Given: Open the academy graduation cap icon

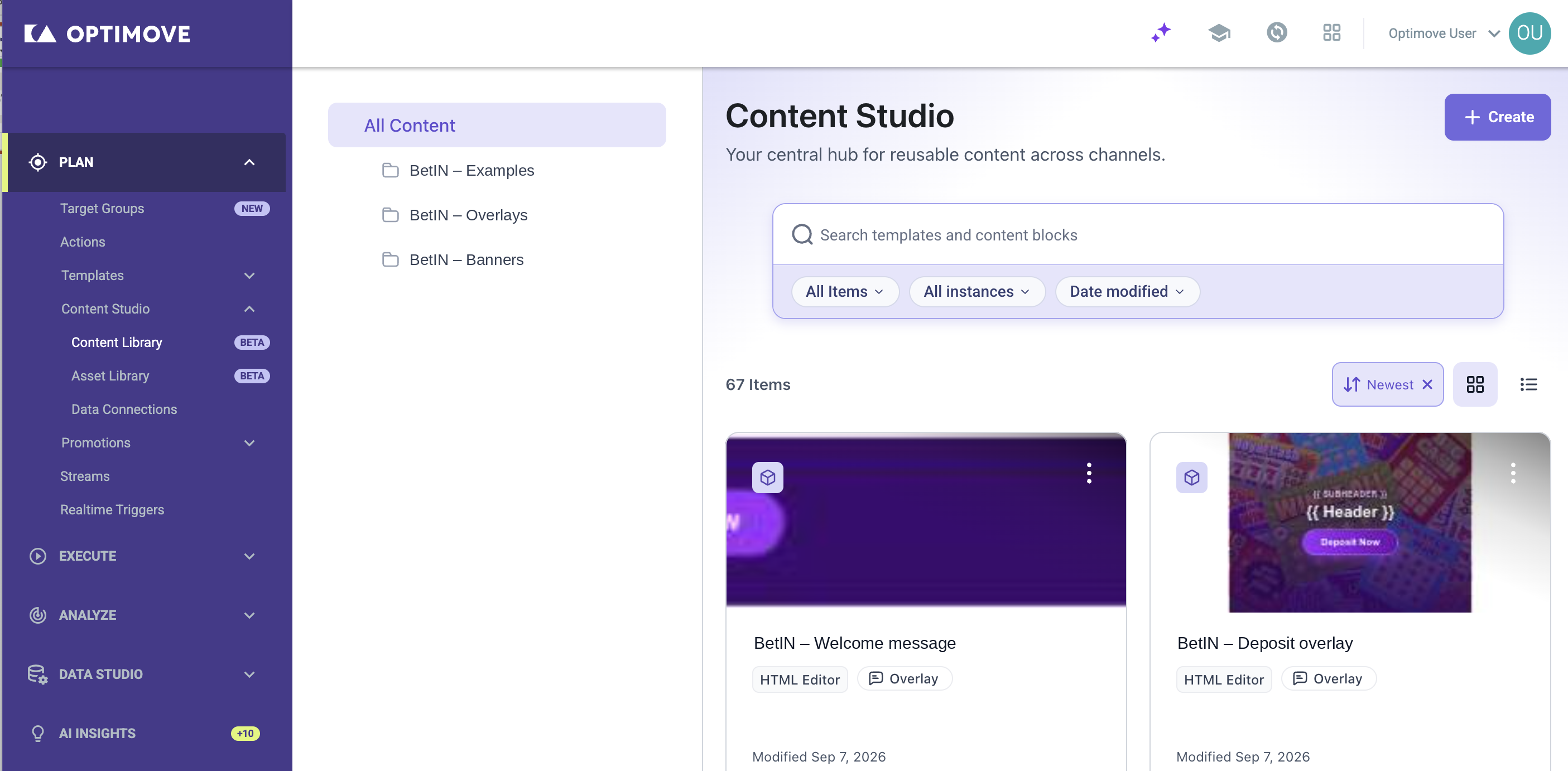Looking at the screenshot, I should pos(1219,33).
